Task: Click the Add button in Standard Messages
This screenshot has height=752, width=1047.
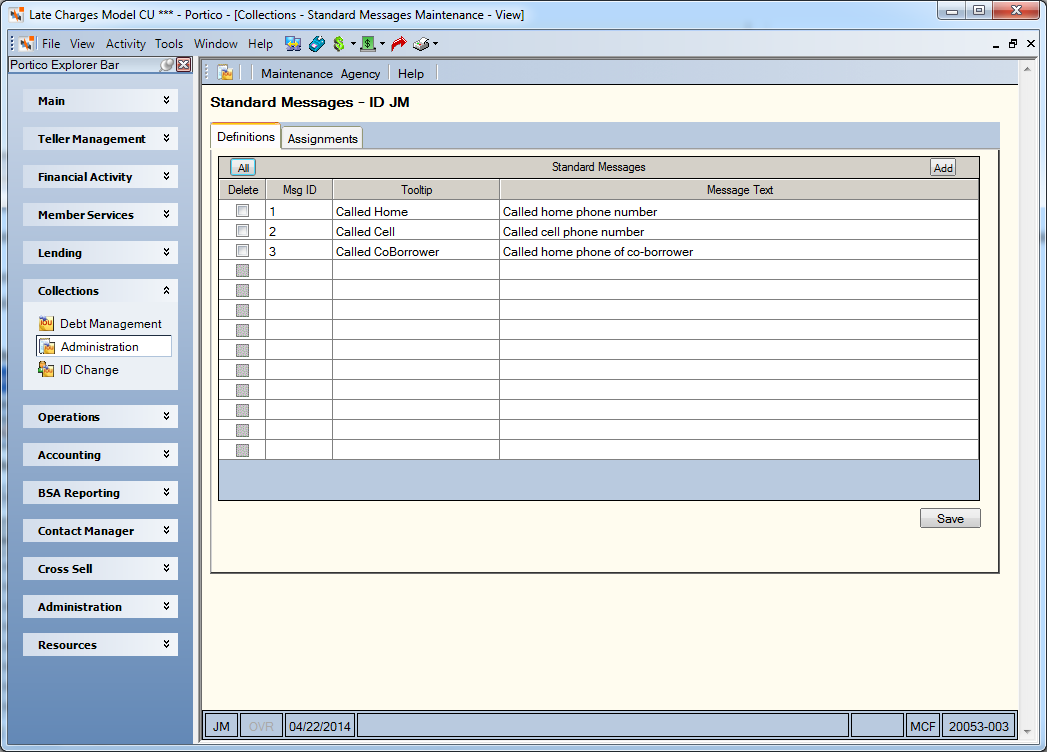Action: coord(943,168)
